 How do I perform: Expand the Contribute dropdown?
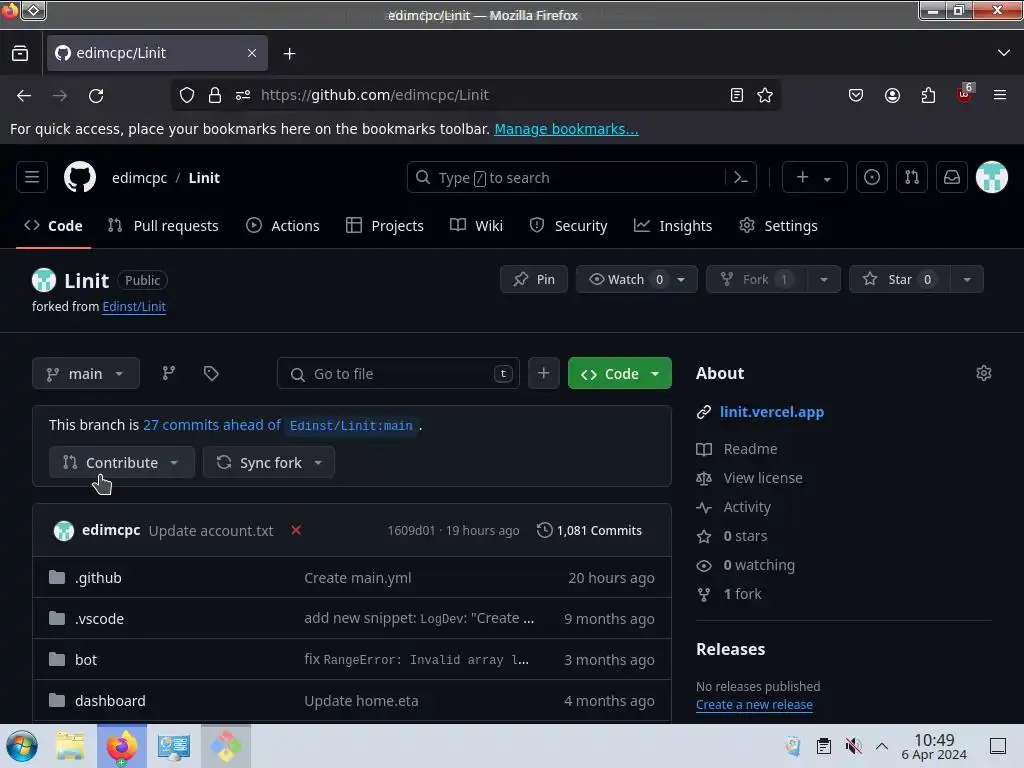tap(121, 462)
